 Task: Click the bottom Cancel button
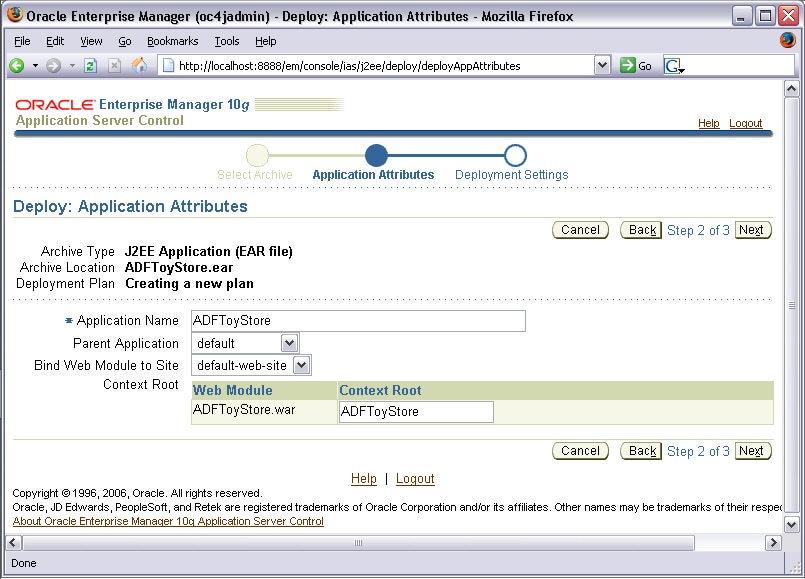[580, 451]
